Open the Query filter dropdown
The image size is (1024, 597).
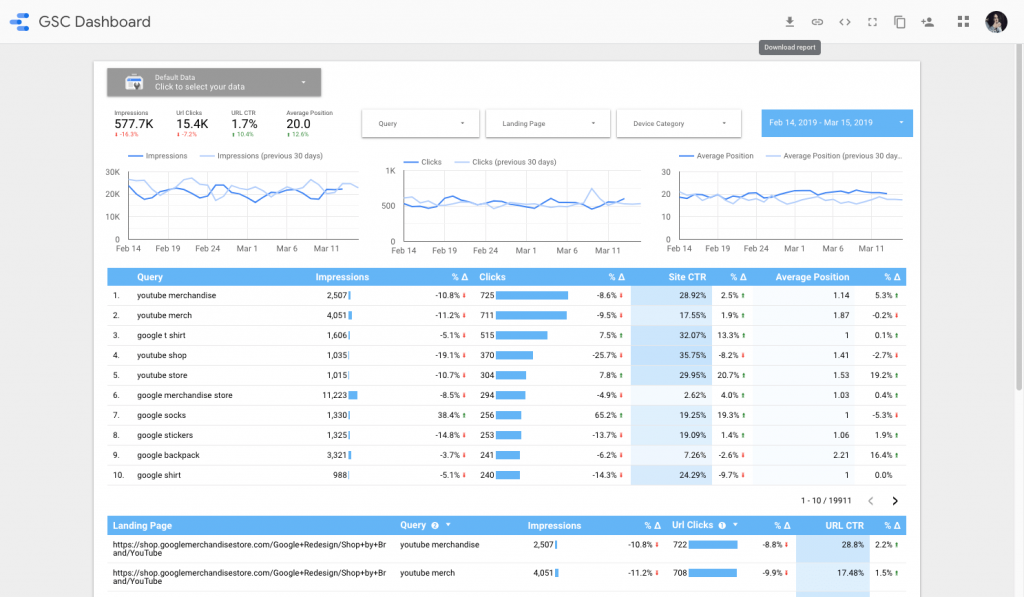tap(421, 123)
